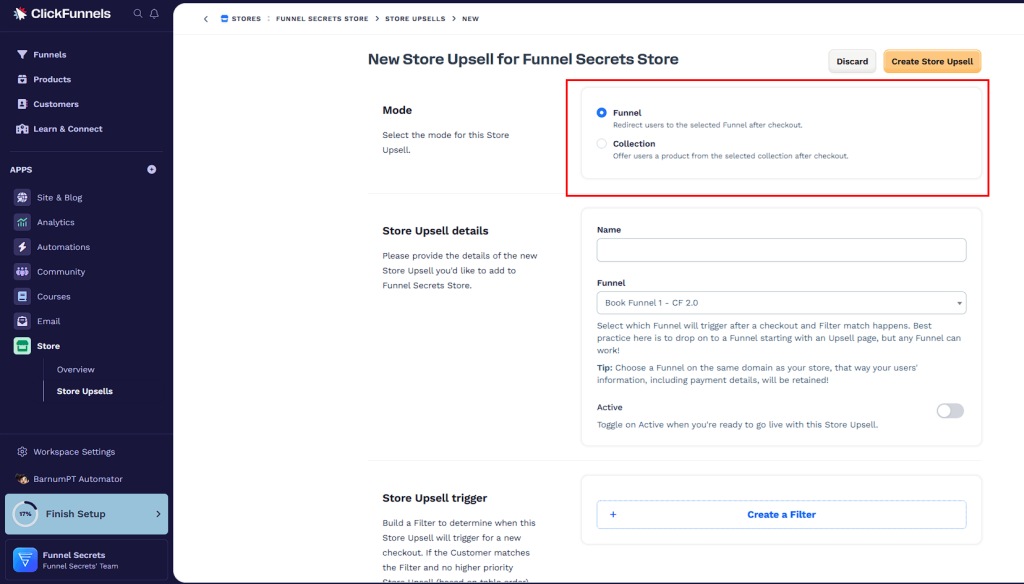Select the Collection mode radio button
Image resolution: width=1024 pixels, height=584 pixels.
pos(601,144)
